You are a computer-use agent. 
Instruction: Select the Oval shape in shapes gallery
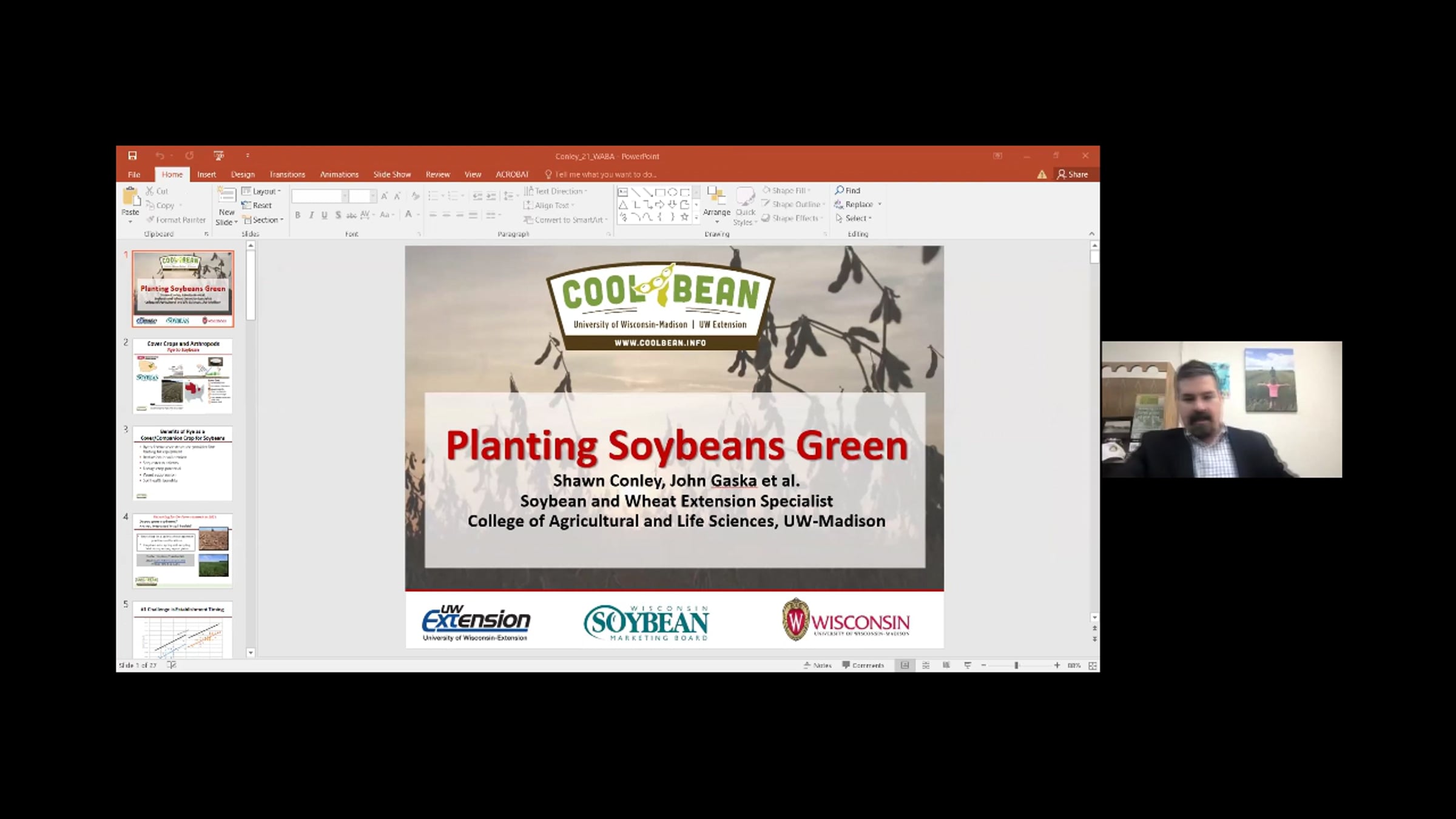pyautogui.click(x=672, y=192)
